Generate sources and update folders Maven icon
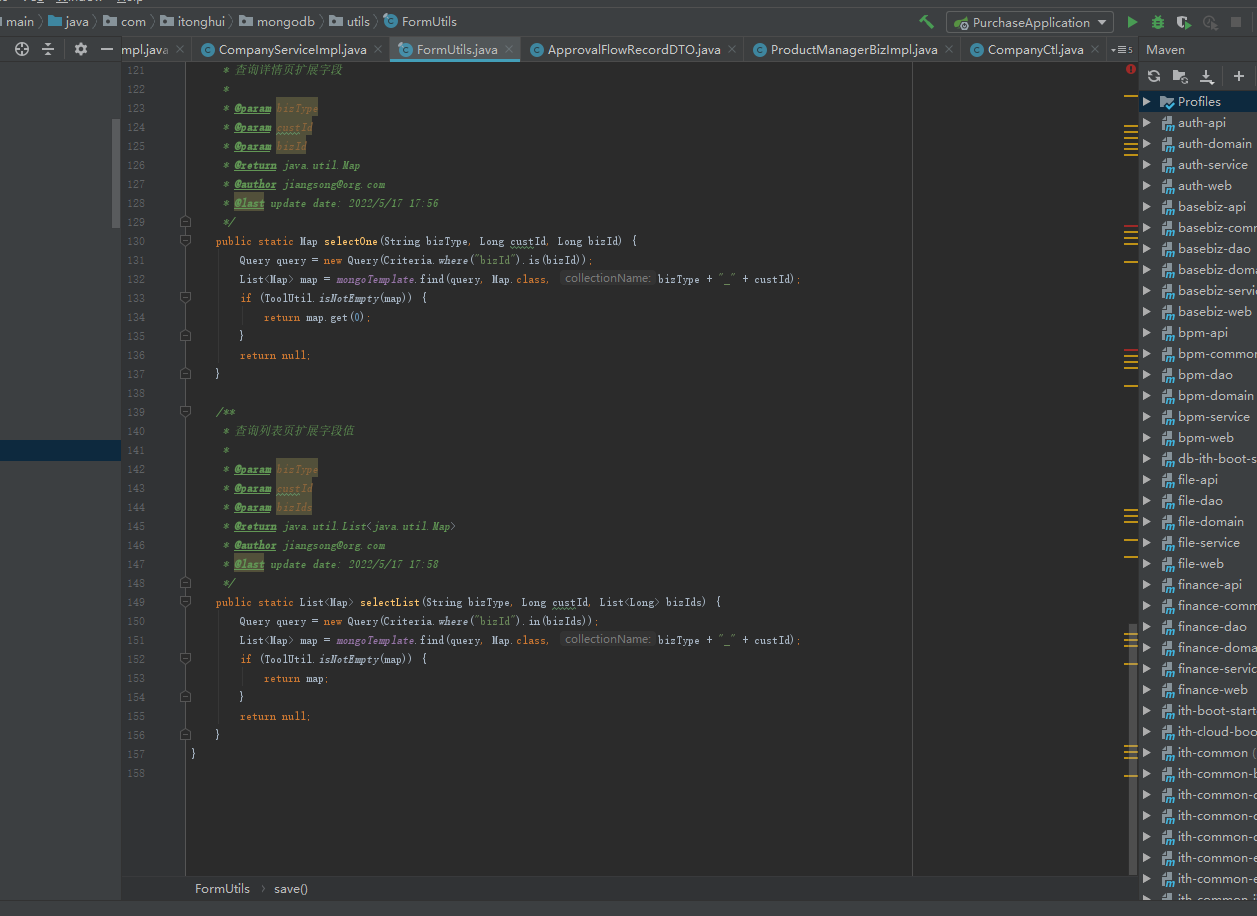Viewport: 1257px width, 916px height. tap(1180, 76)
